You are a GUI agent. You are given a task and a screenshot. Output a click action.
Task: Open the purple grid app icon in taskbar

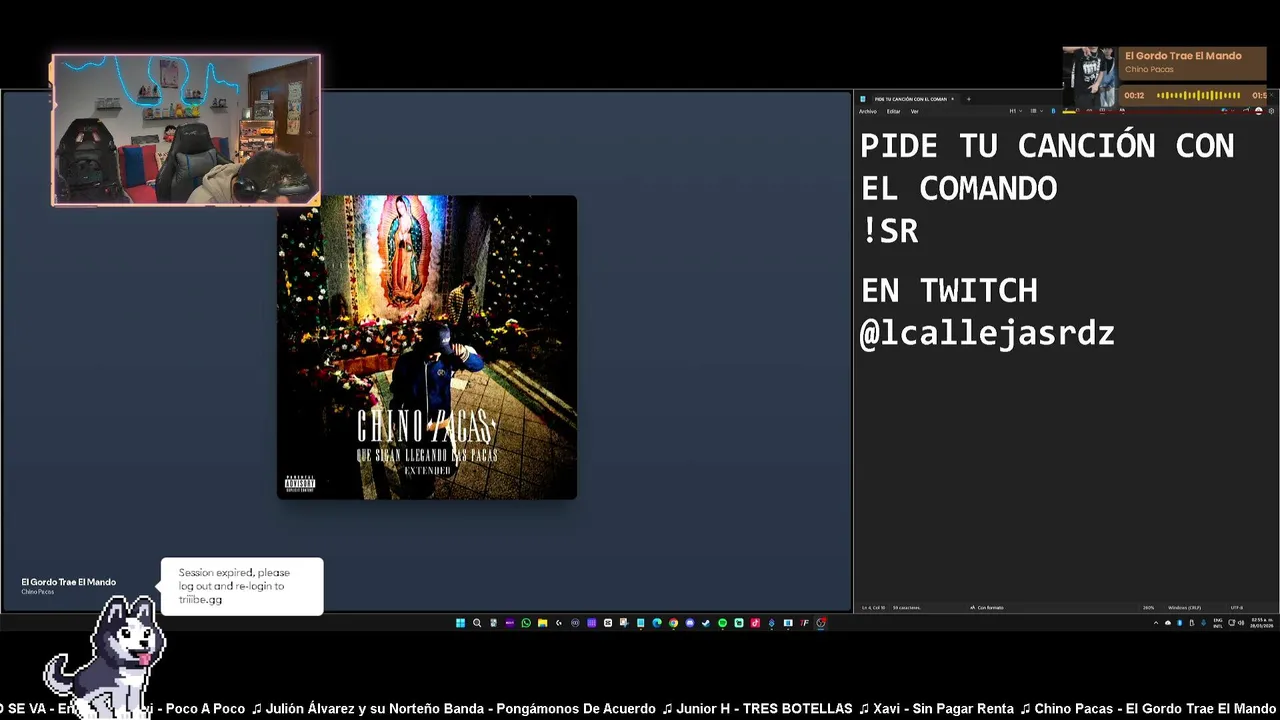591,623
